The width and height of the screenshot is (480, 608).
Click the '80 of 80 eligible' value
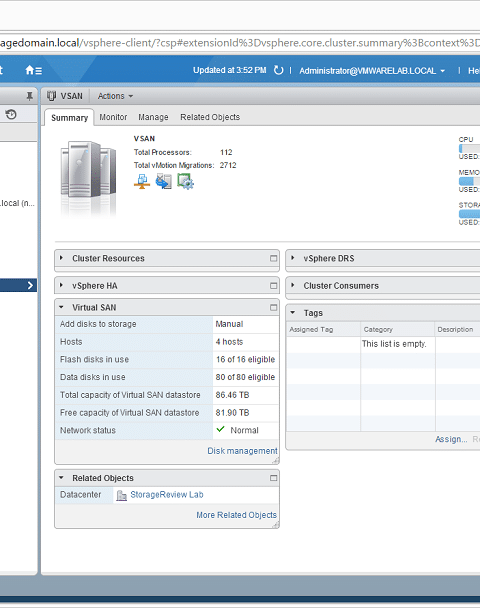(x=245, y=377)
